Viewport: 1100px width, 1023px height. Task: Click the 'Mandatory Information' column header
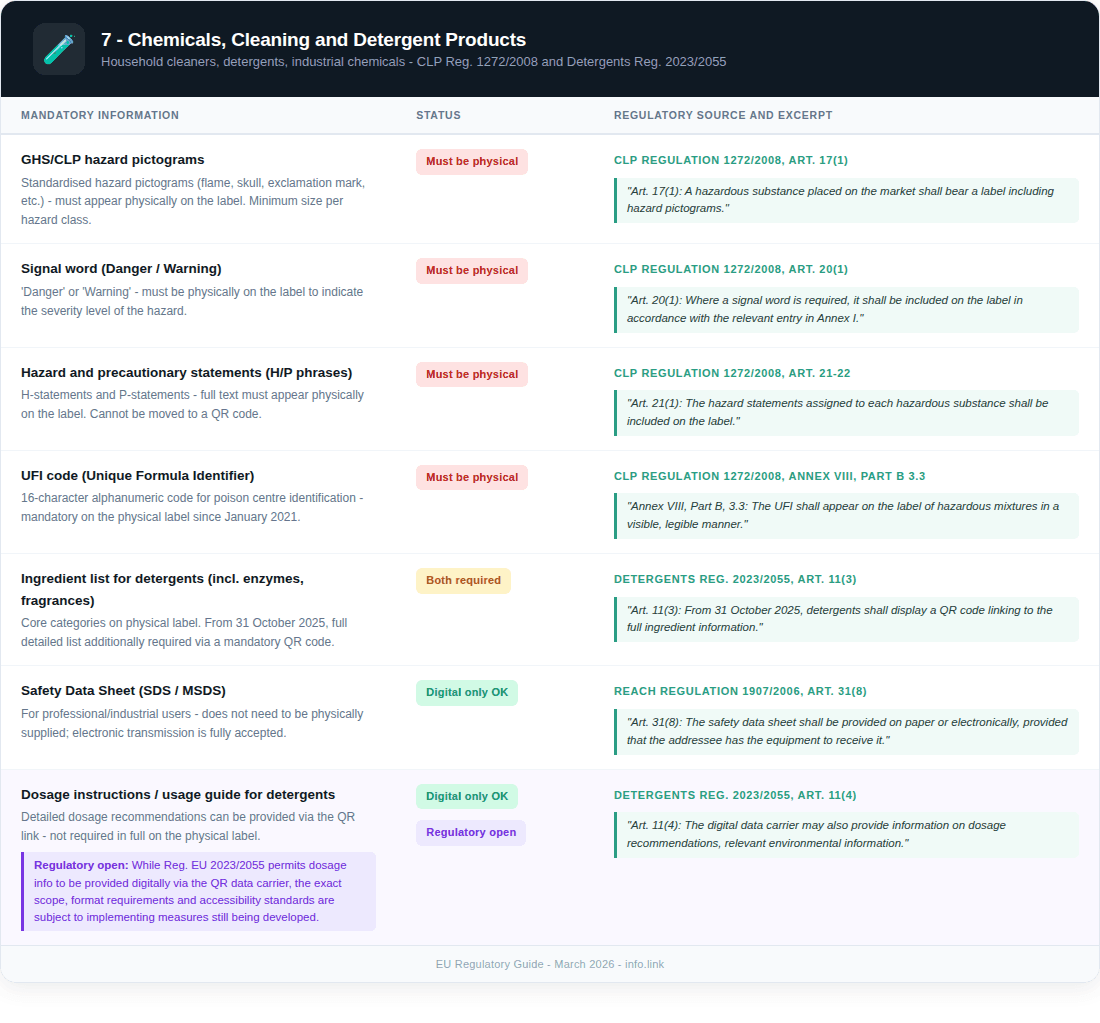[x=100, y=115]
